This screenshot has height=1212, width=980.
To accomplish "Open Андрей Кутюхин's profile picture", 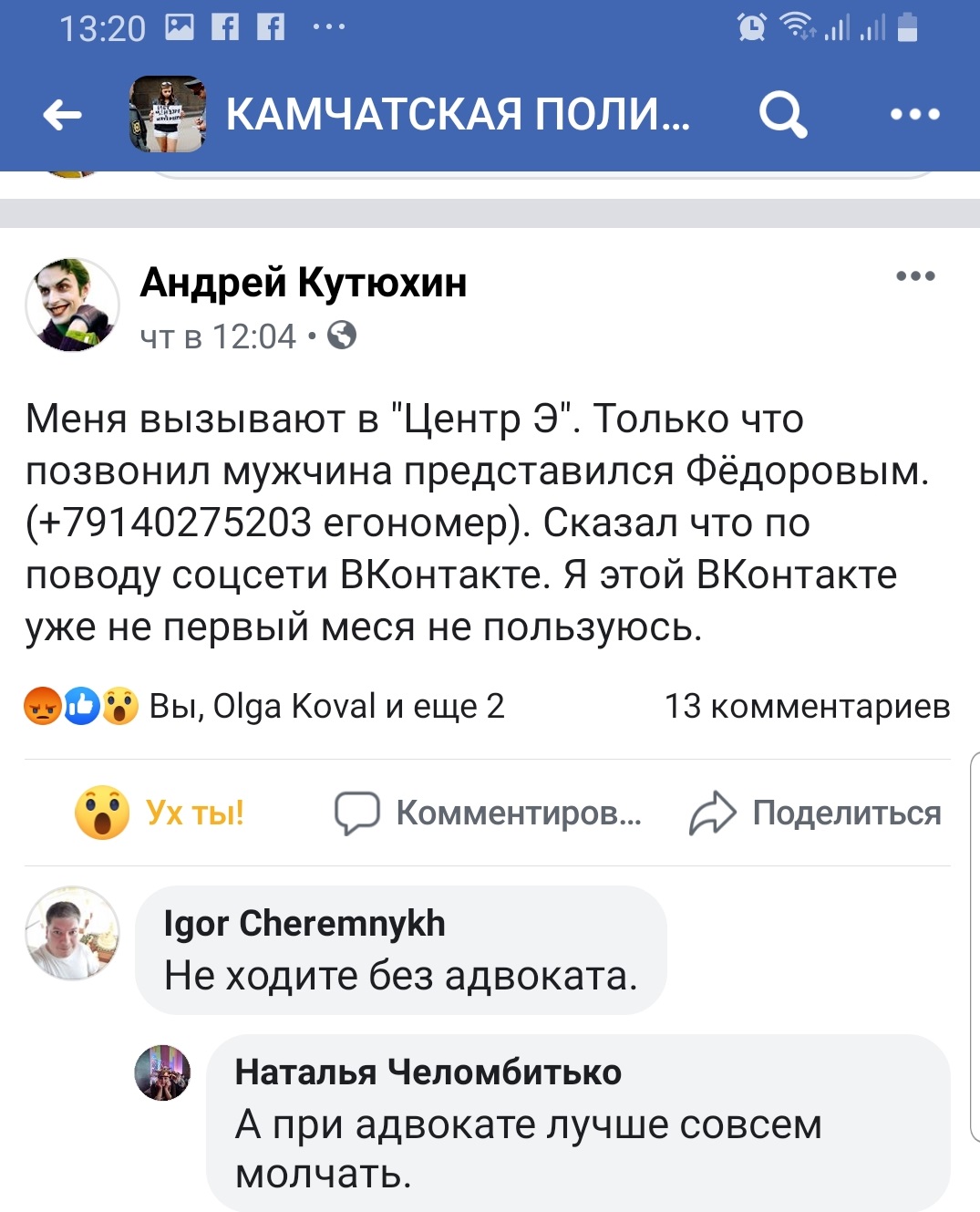I will pos(73,305).
